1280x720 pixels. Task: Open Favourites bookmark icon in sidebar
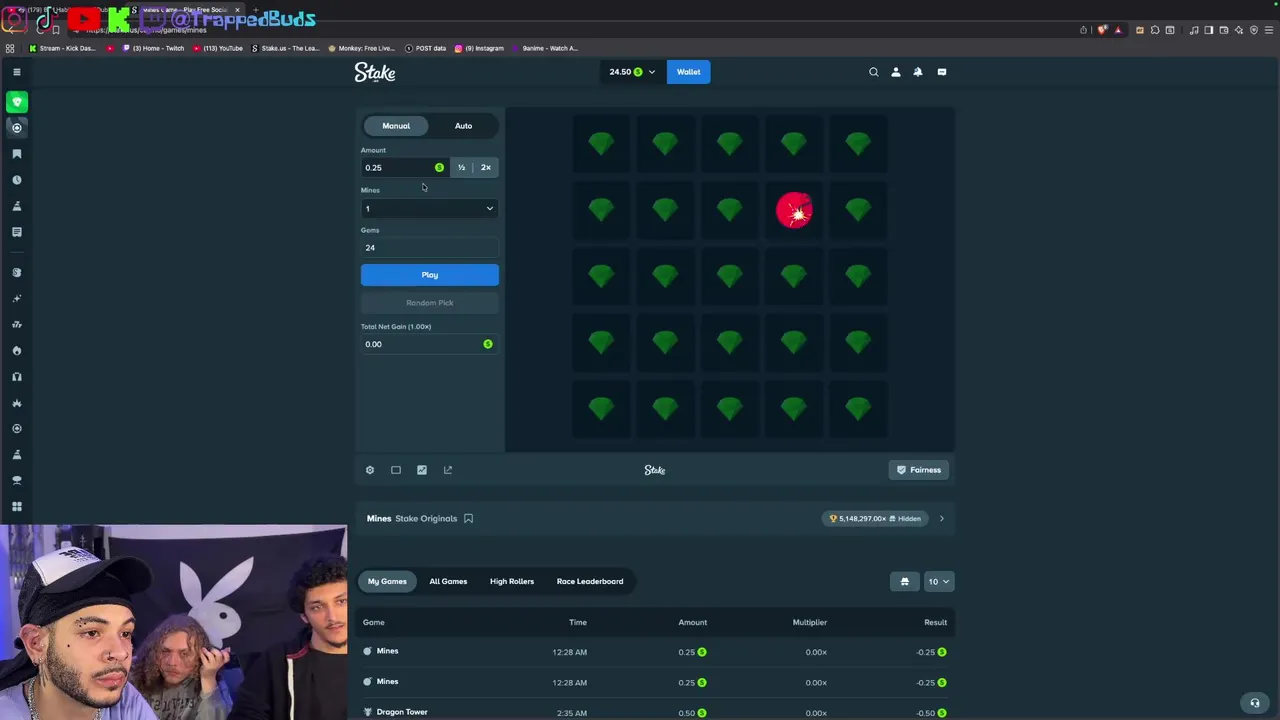tap(17, 154)
